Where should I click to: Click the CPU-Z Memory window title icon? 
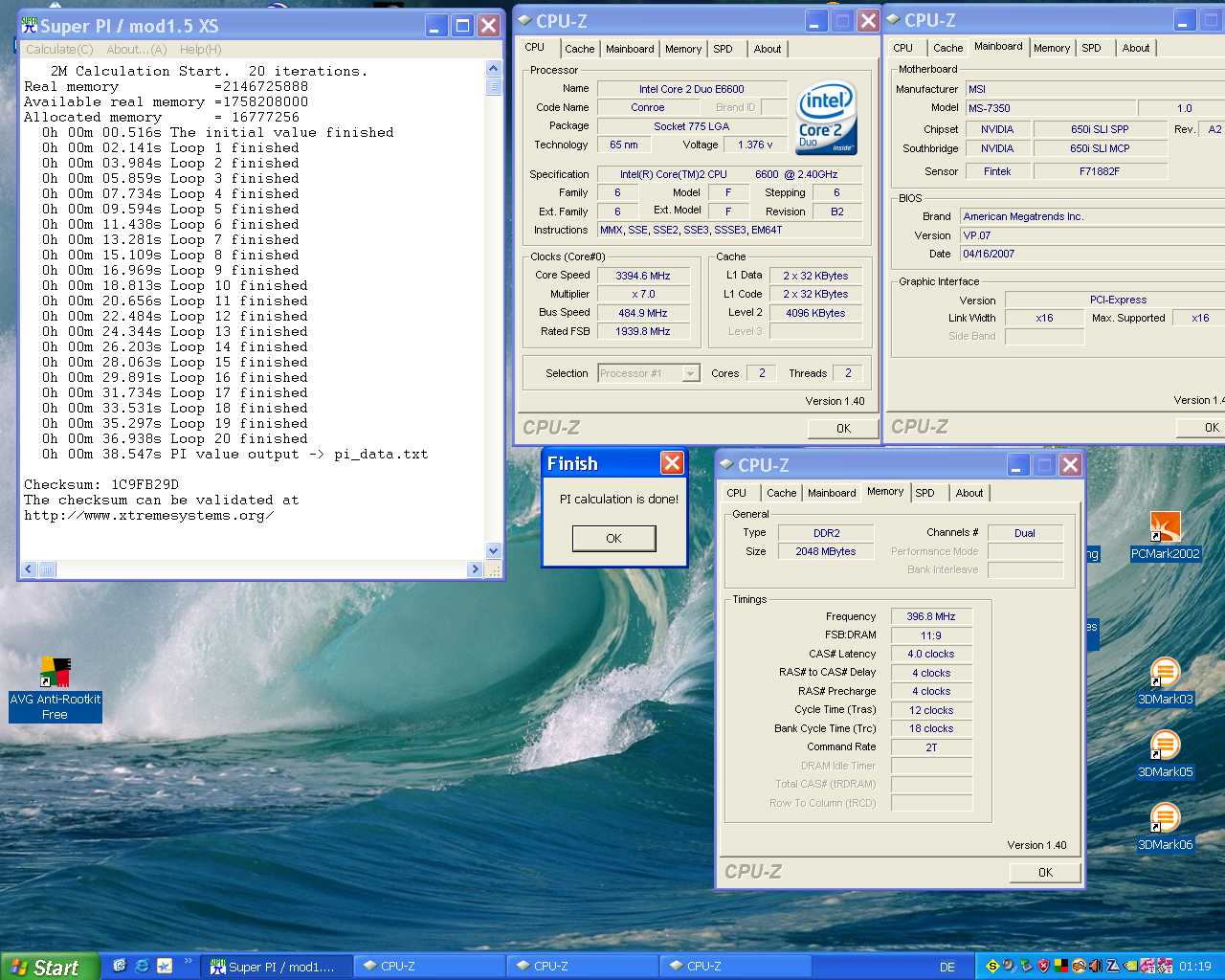(x=726, y=464)
